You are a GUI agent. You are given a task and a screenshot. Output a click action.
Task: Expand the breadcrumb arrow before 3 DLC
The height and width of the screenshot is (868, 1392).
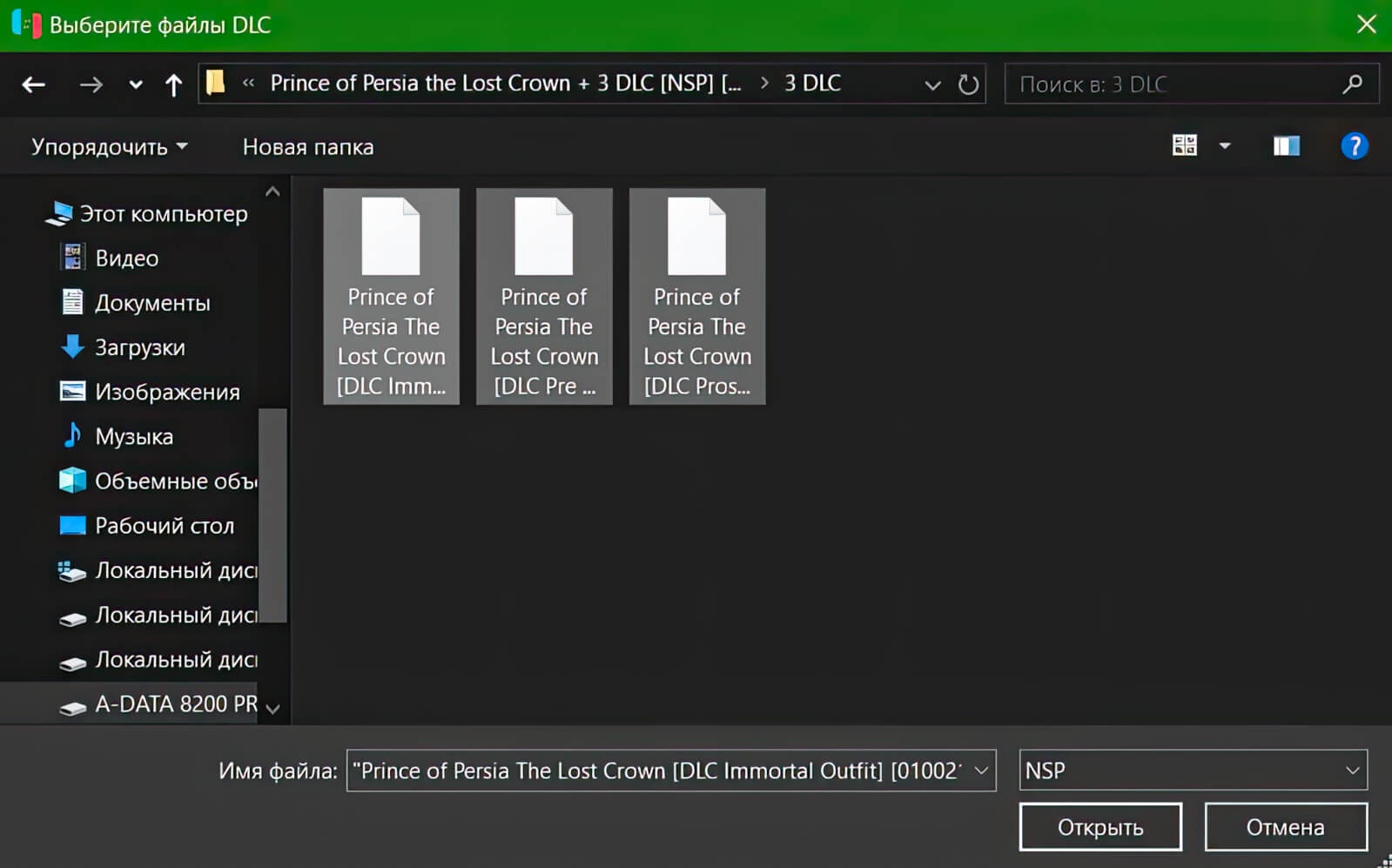[x=764, y=83]
